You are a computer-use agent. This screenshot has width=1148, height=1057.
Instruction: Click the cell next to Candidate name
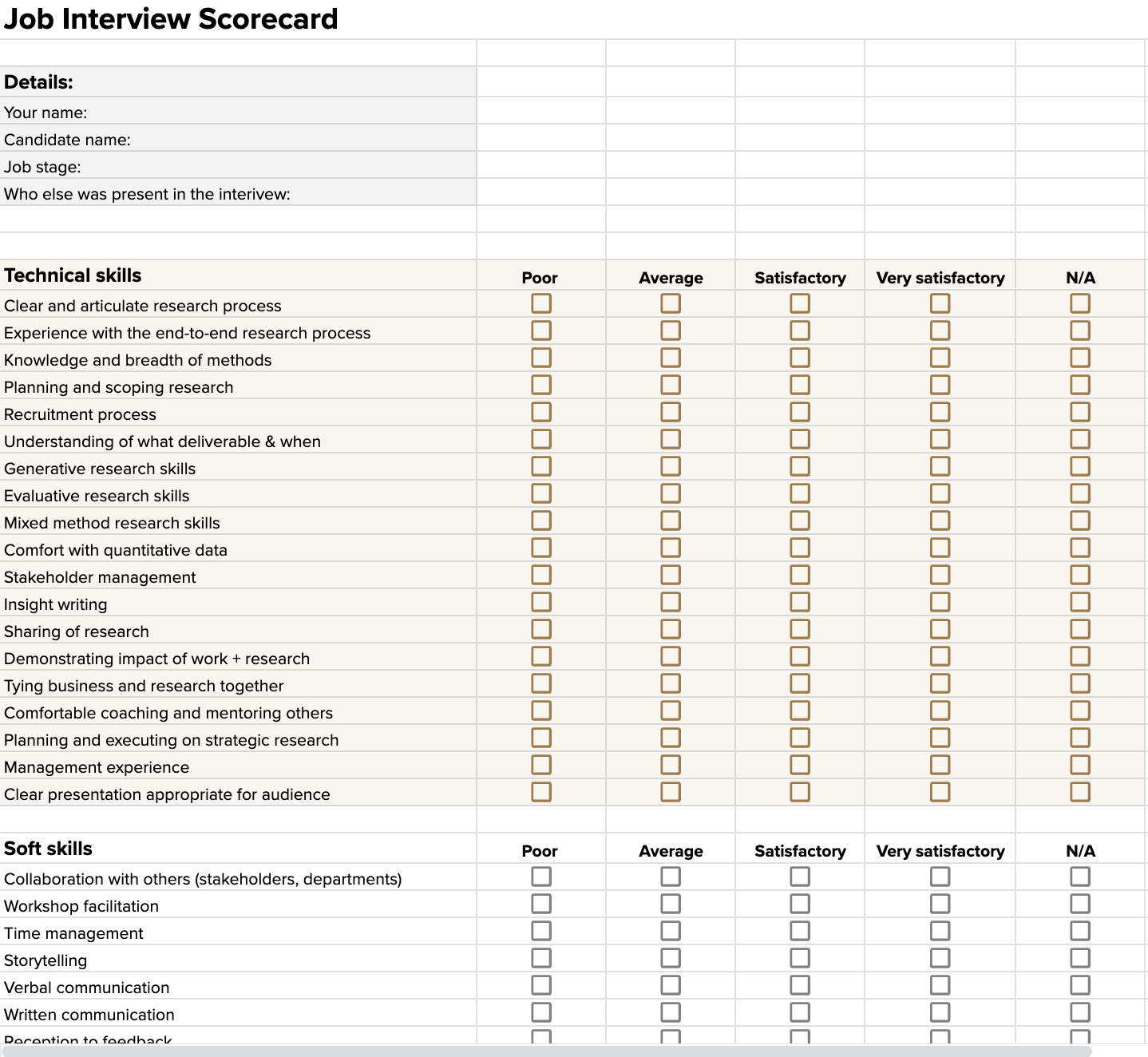click(x=541, y=137)
